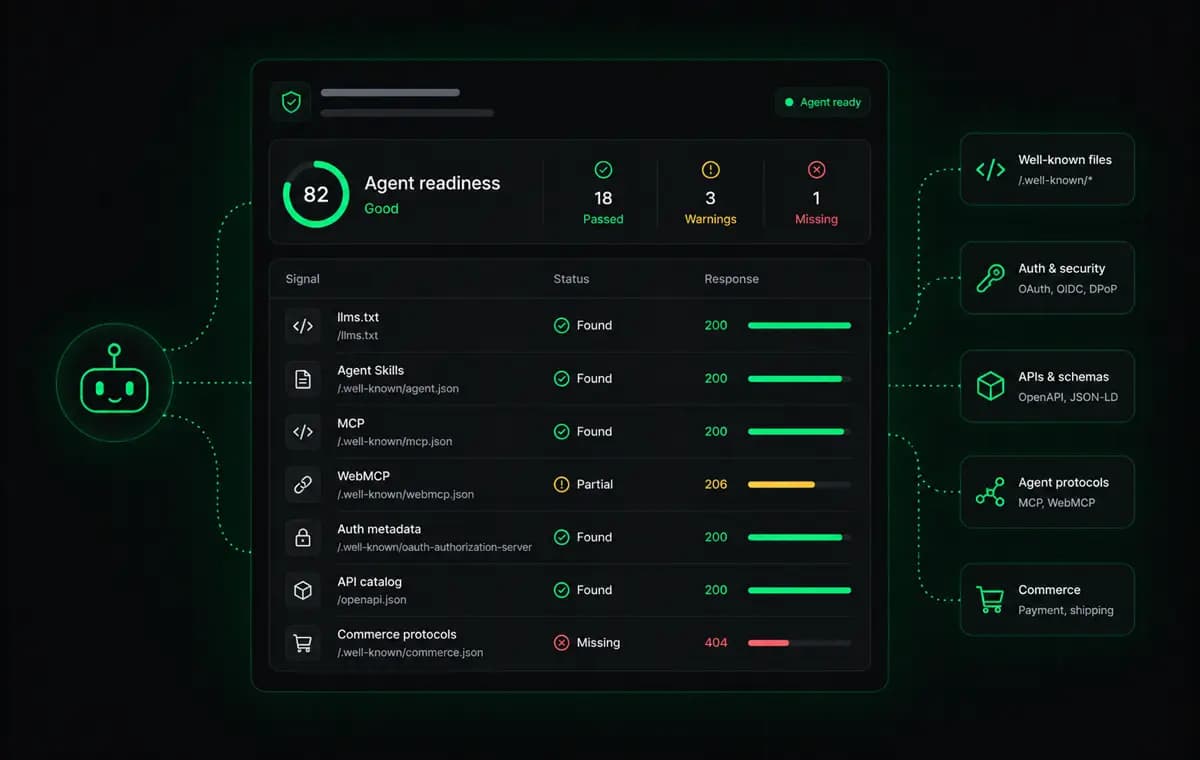Select the Signal column header
Image resolution: width=1200 pixels, height=760 pixels.
pyautogui.click(x=303, y=279)
